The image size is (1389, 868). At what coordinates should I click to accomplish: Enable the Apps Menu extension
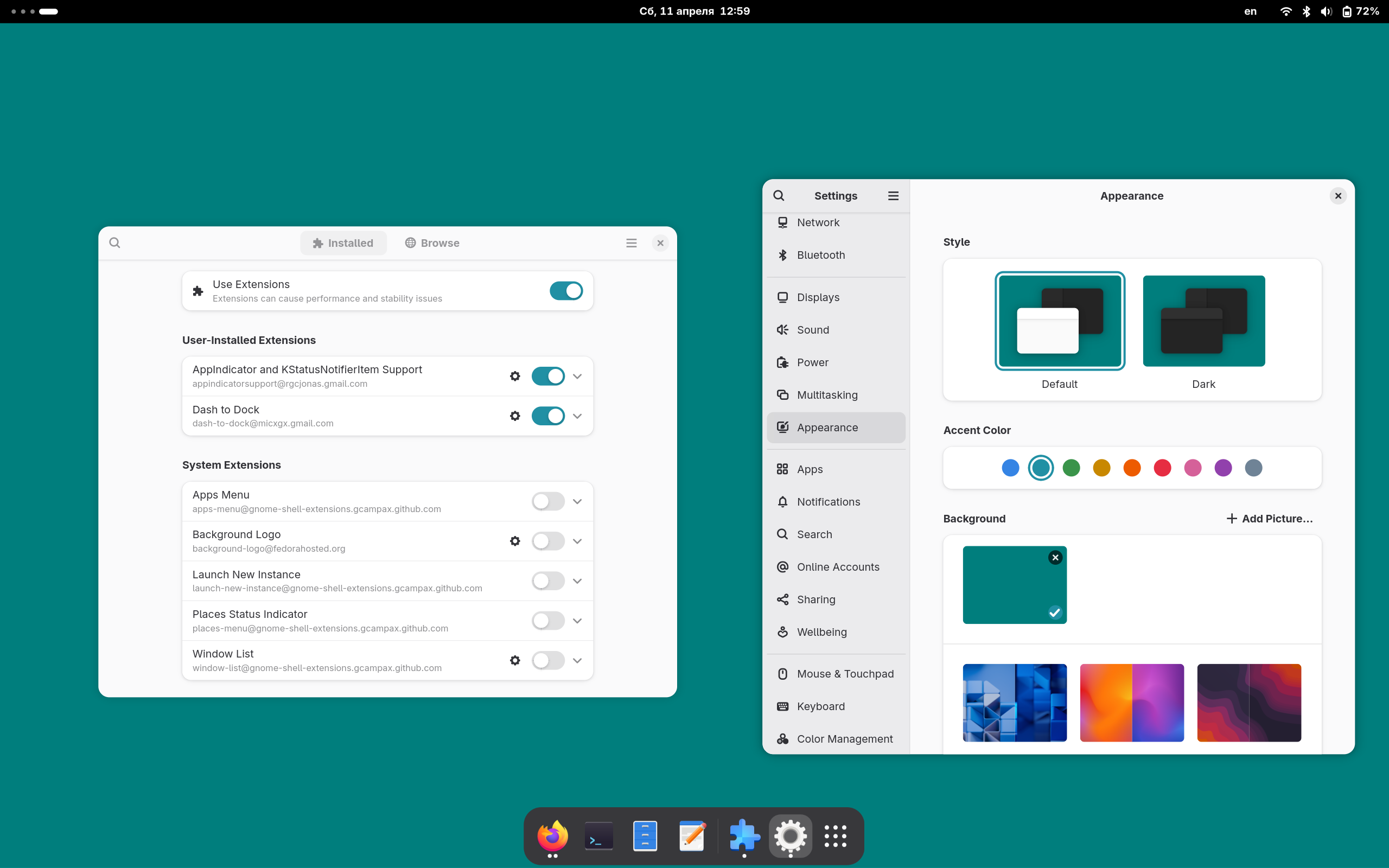(547, 502)
